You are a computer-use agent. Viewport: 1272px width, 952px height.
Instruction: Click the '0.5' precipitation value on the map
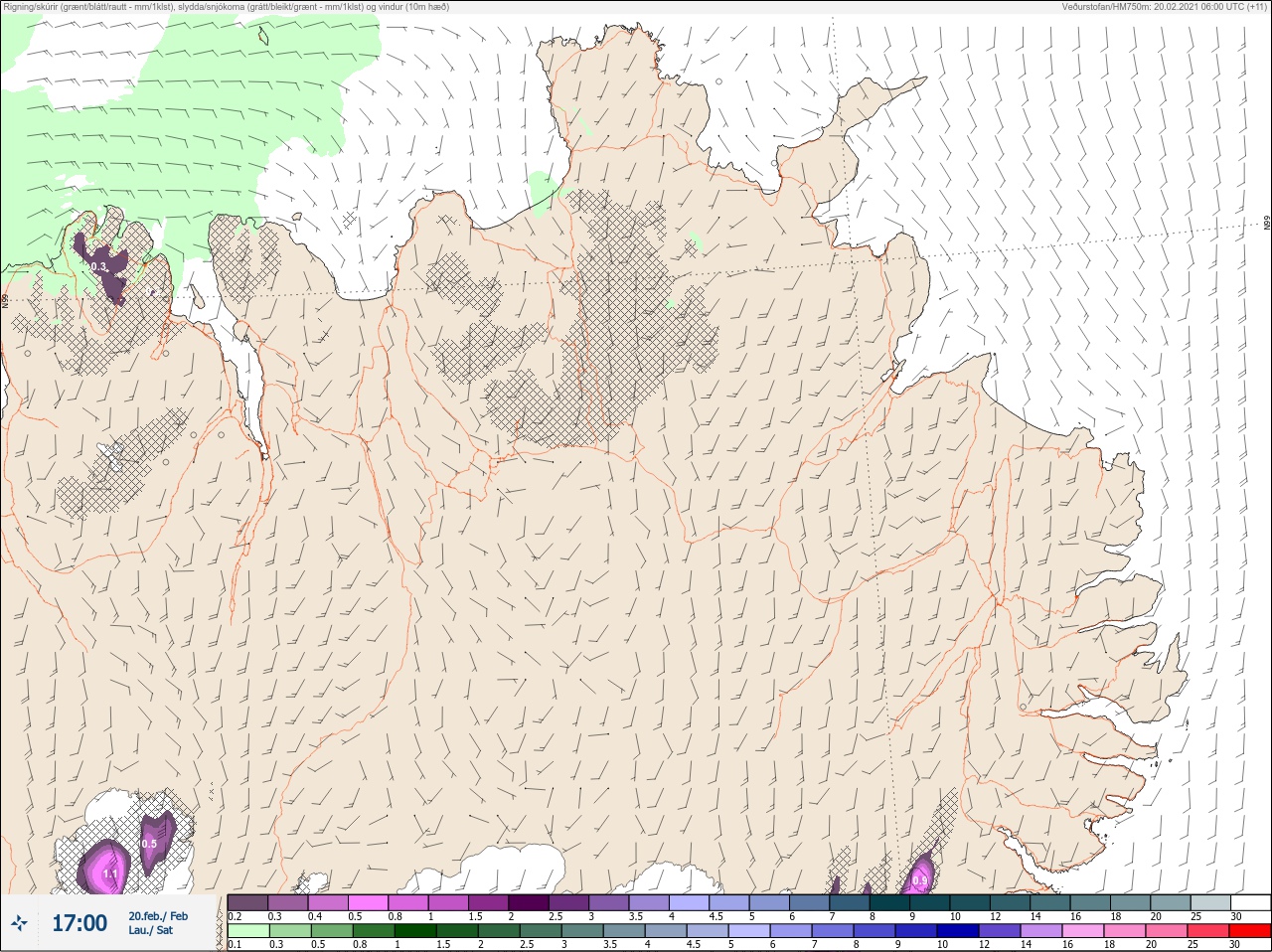(149, 844)
